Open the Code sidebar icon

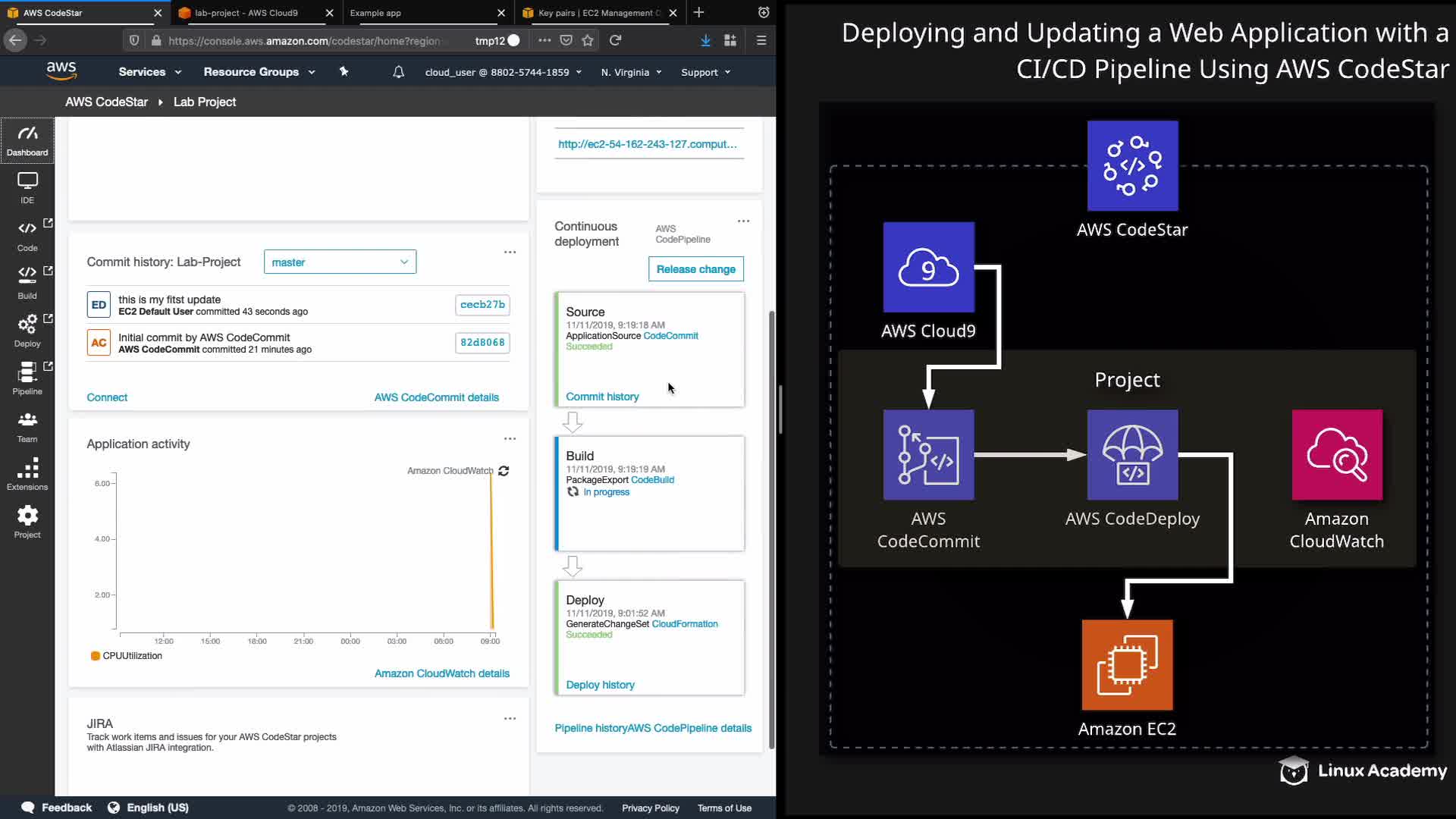click(x=27, y=235)
